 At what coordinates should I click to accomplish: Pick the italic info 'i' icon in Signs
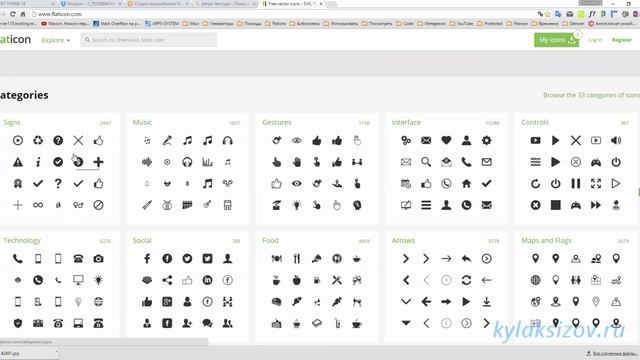(38, 162)
